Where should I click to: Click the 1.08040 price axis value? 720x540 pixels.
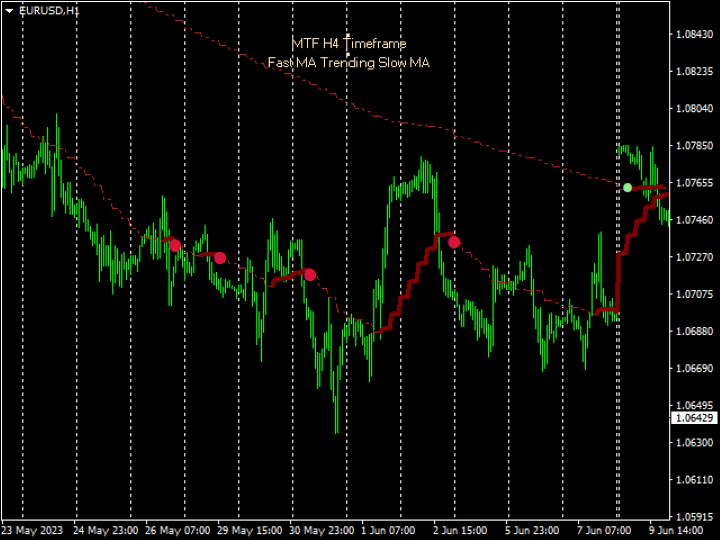(695, 109)
